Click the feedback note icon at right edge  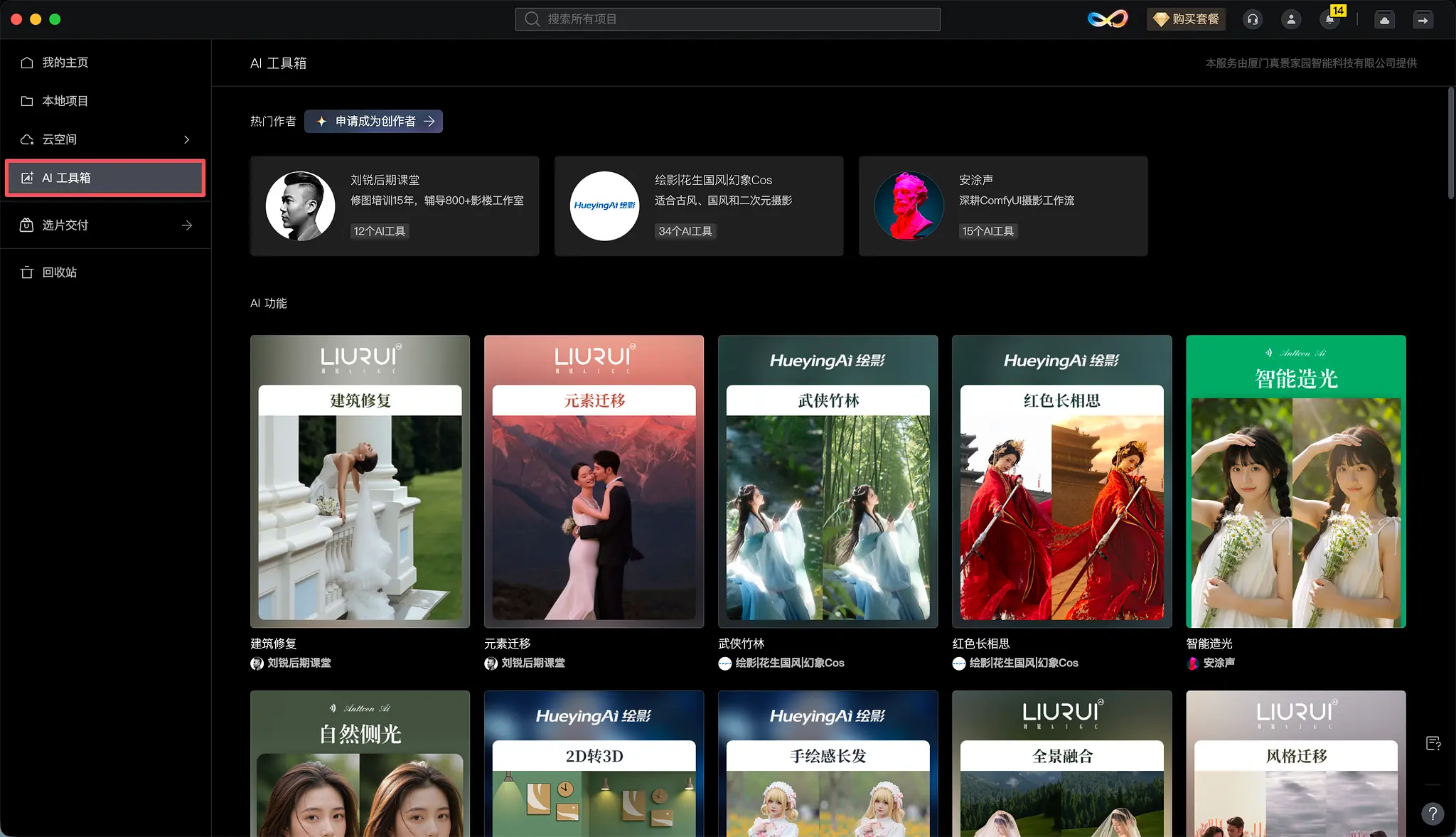tap(1433, 743)
